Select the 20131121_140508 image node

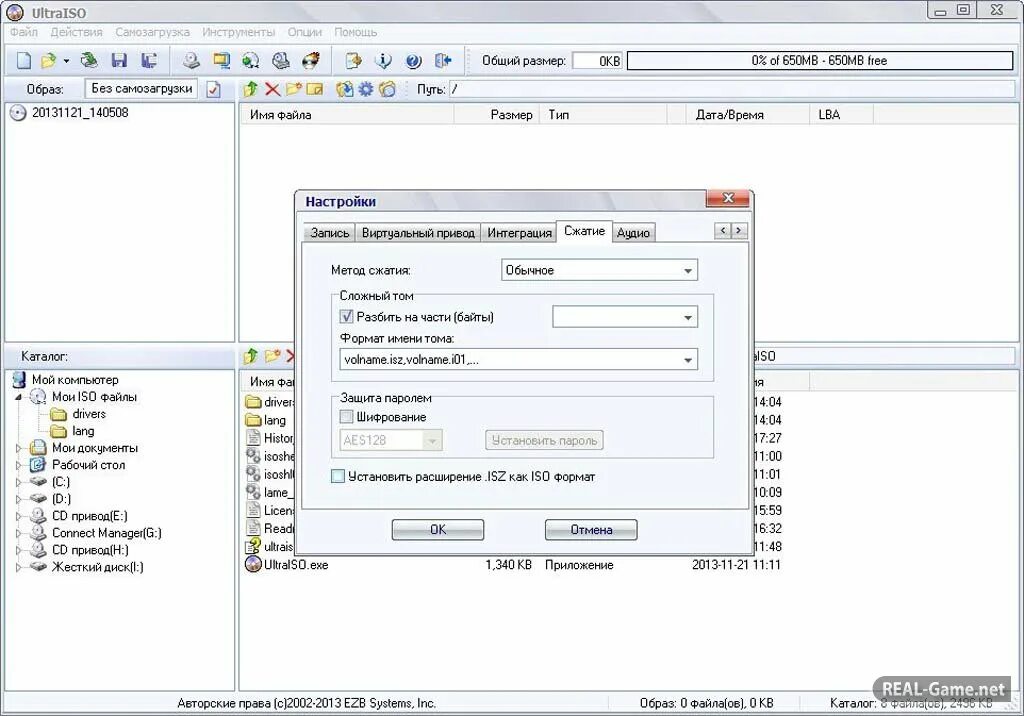click(x=80, y=112)
